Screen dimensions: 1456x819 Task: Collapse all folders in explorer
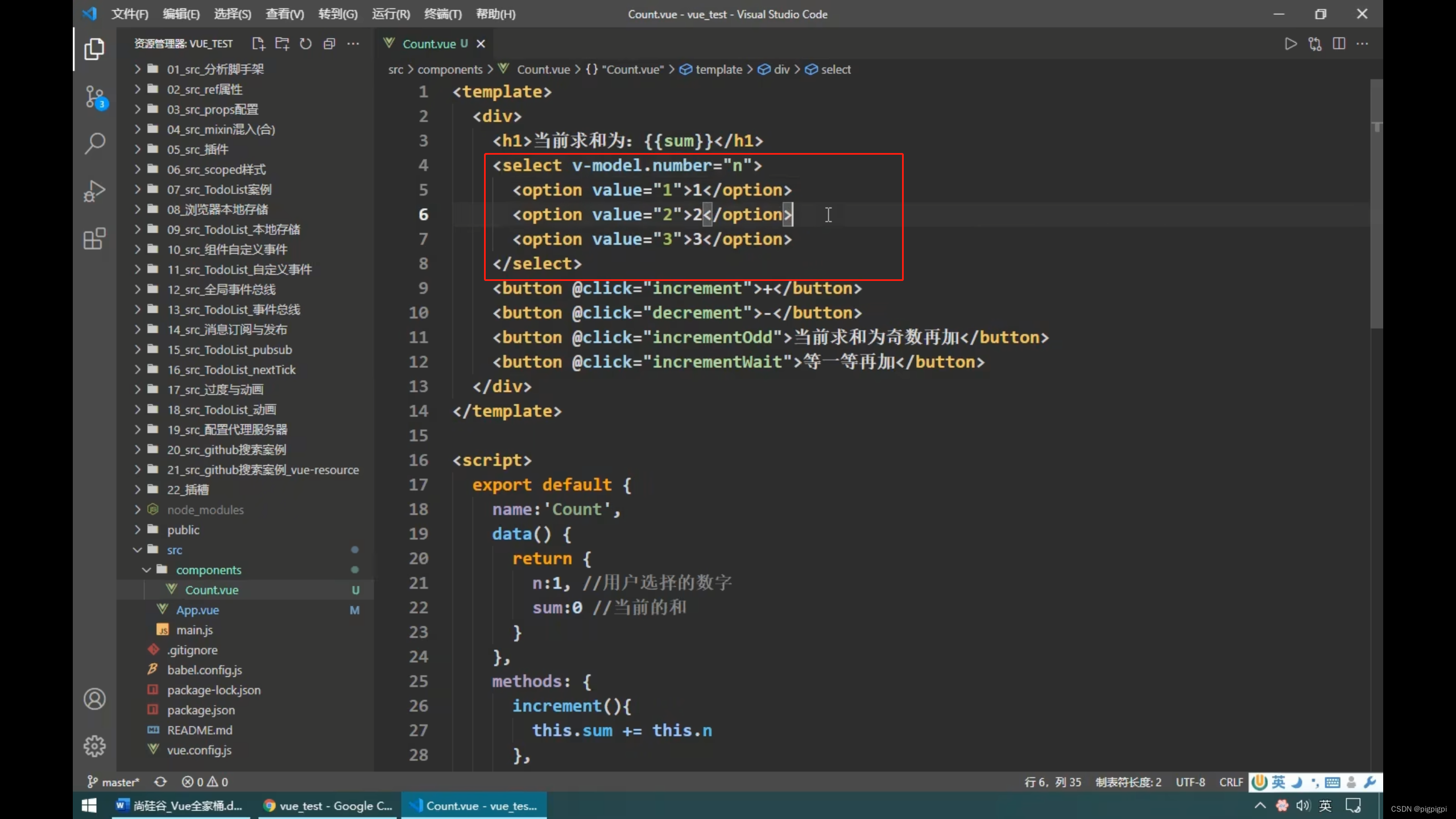point(329,44)
